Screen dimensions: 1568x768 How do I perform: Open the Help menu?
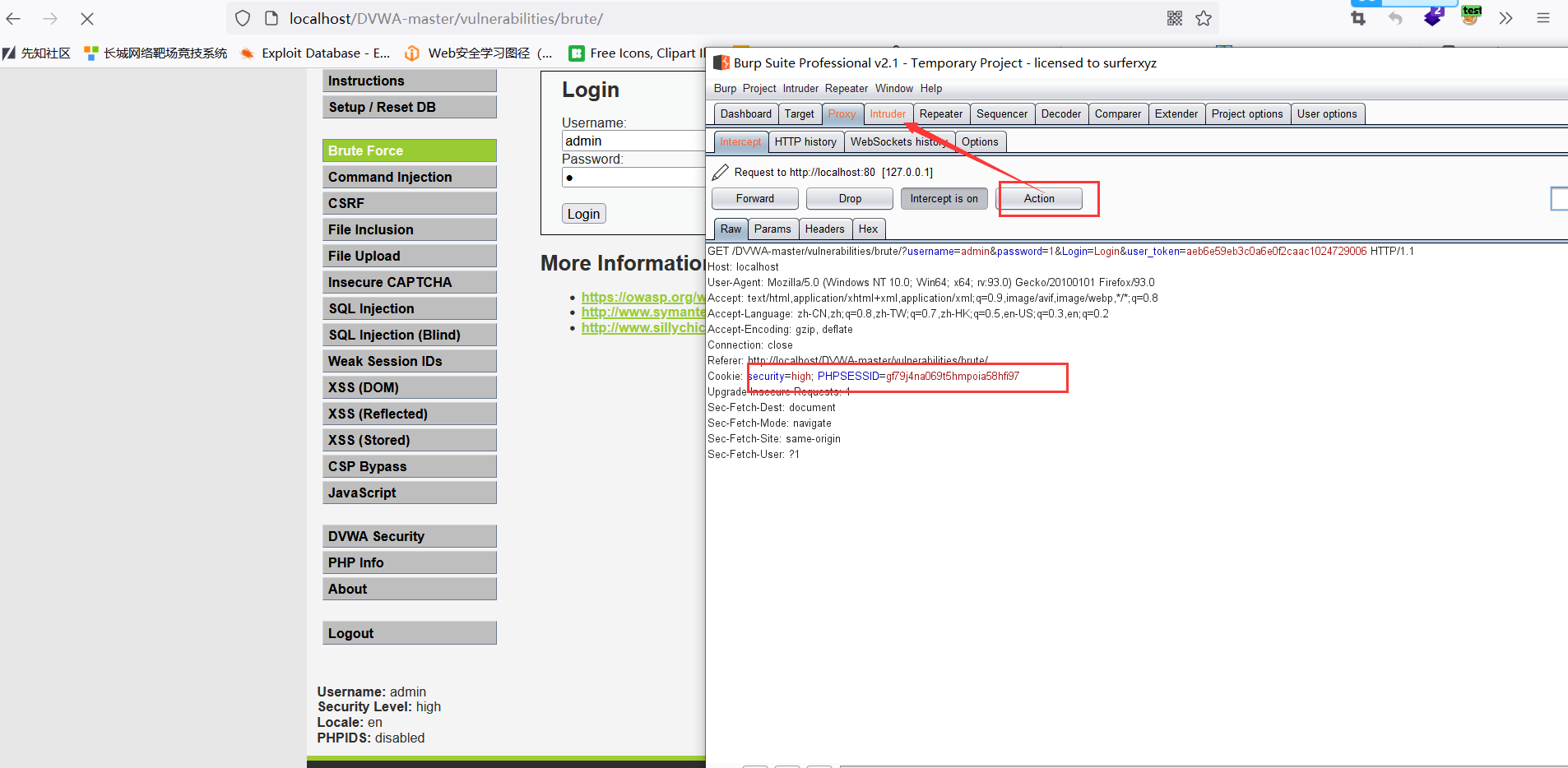(931, 89)
